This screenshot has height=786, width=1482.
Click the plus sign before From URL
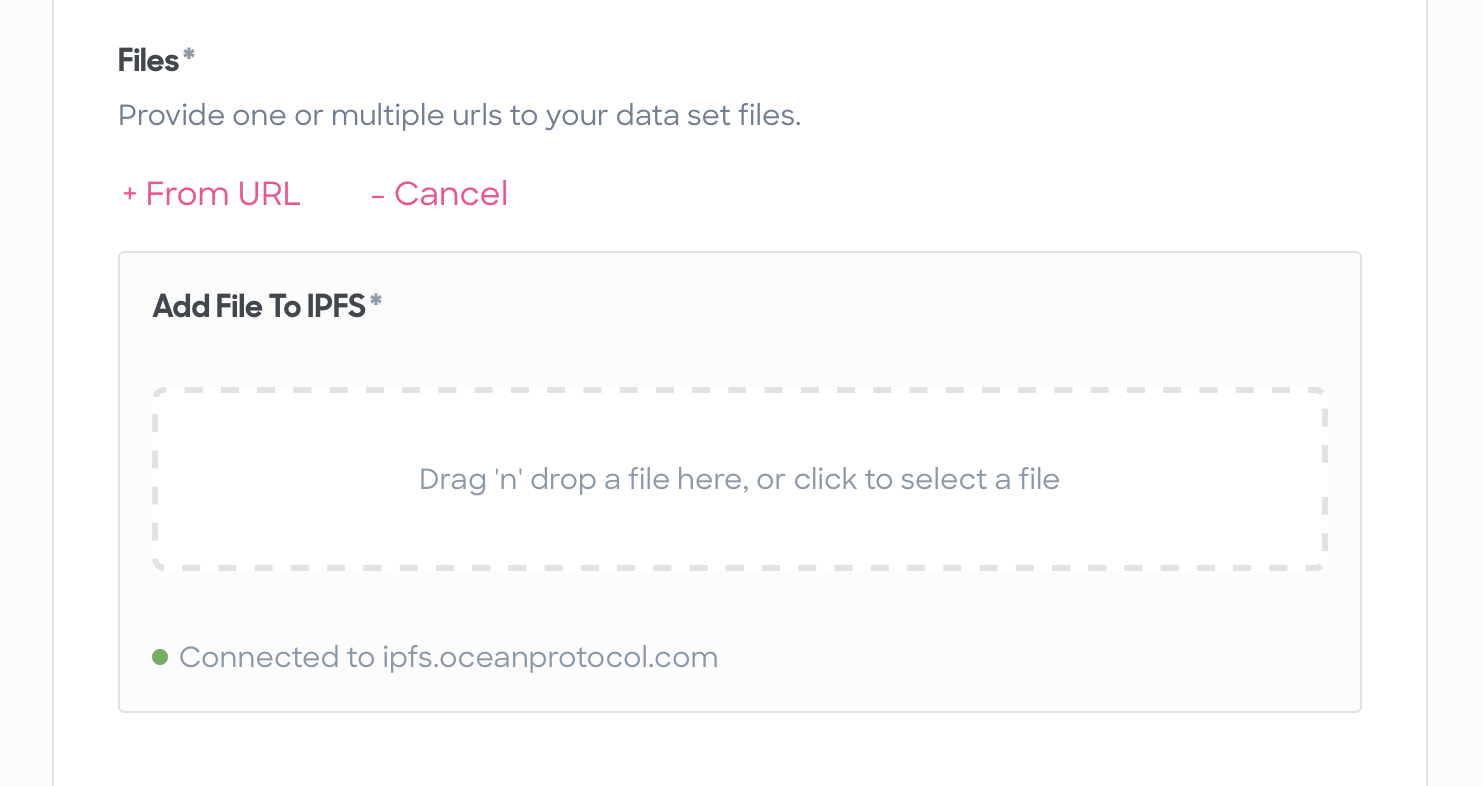[129, 194]
